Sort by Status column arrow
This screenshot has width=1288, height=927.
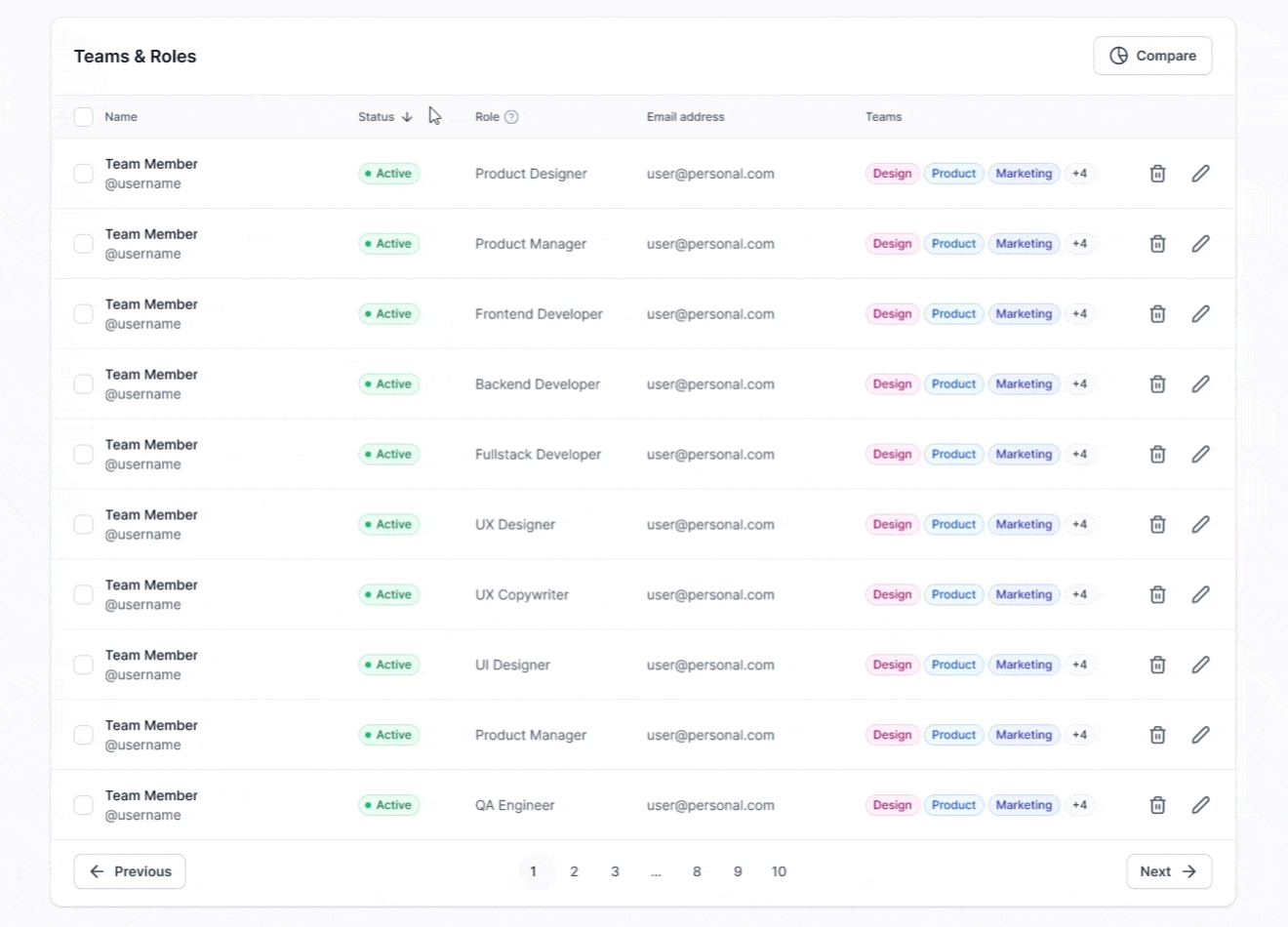pos(407,117)
